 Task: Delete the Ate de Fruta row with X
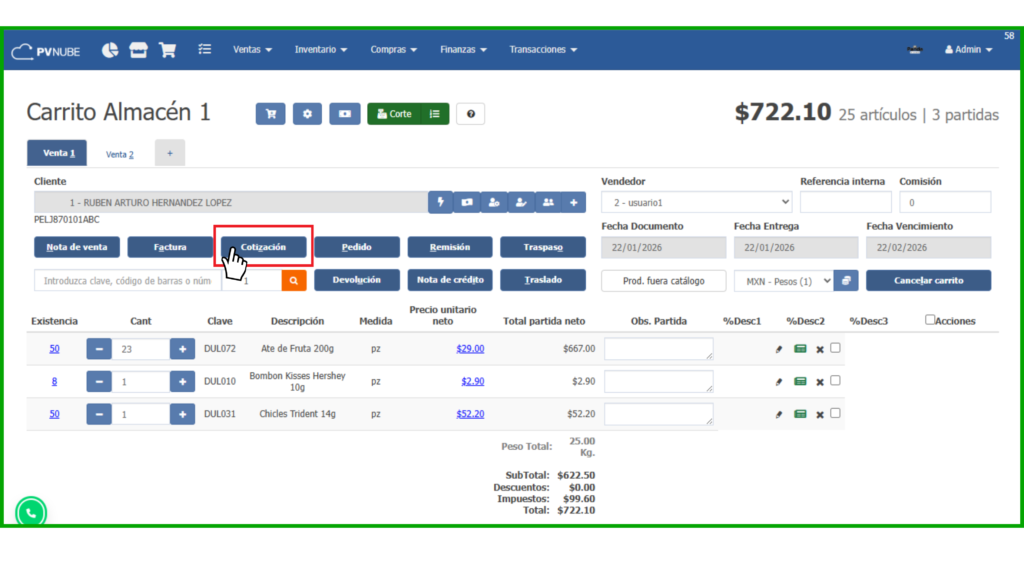pos(820,349)
